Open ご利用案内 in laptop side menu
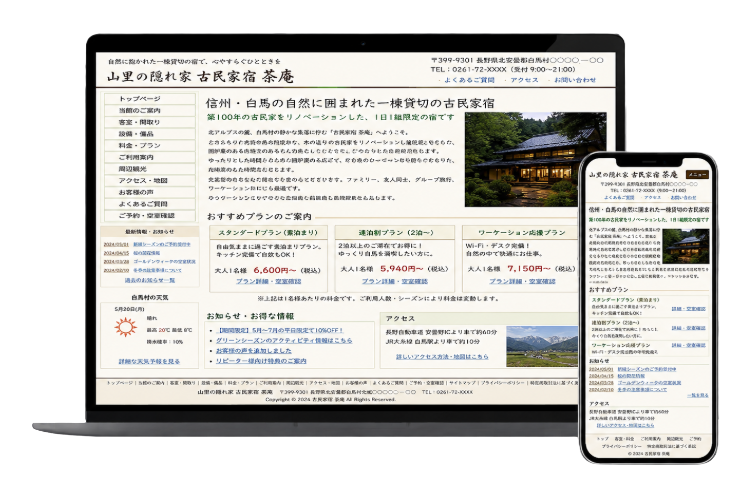This screenshot has height=497, width=752. (150, 157)
